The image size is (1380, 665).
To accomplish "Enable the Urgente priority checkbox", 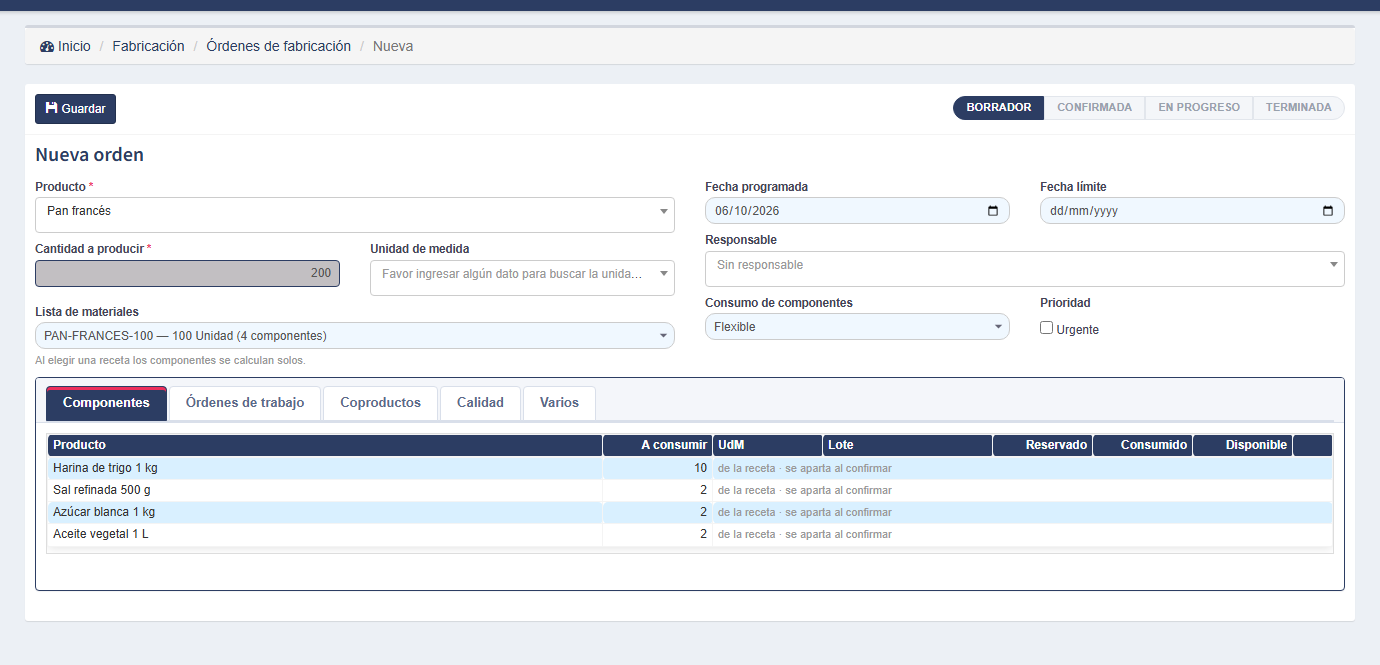I will pyautogui.click(x=1047, y=328).
